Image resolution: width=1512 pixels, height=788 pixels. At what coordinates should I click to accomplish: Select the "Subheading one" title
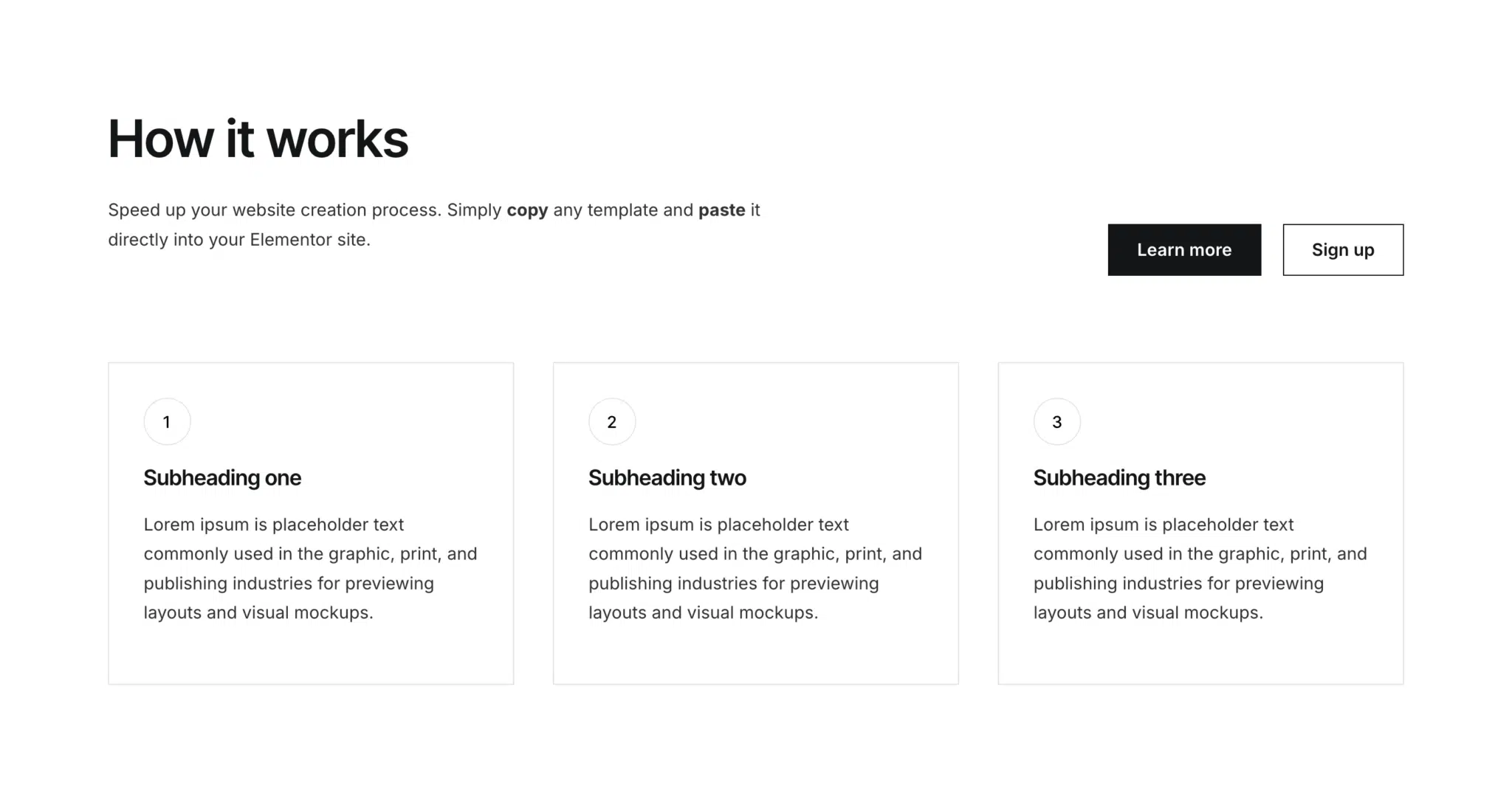coord(222,478)
